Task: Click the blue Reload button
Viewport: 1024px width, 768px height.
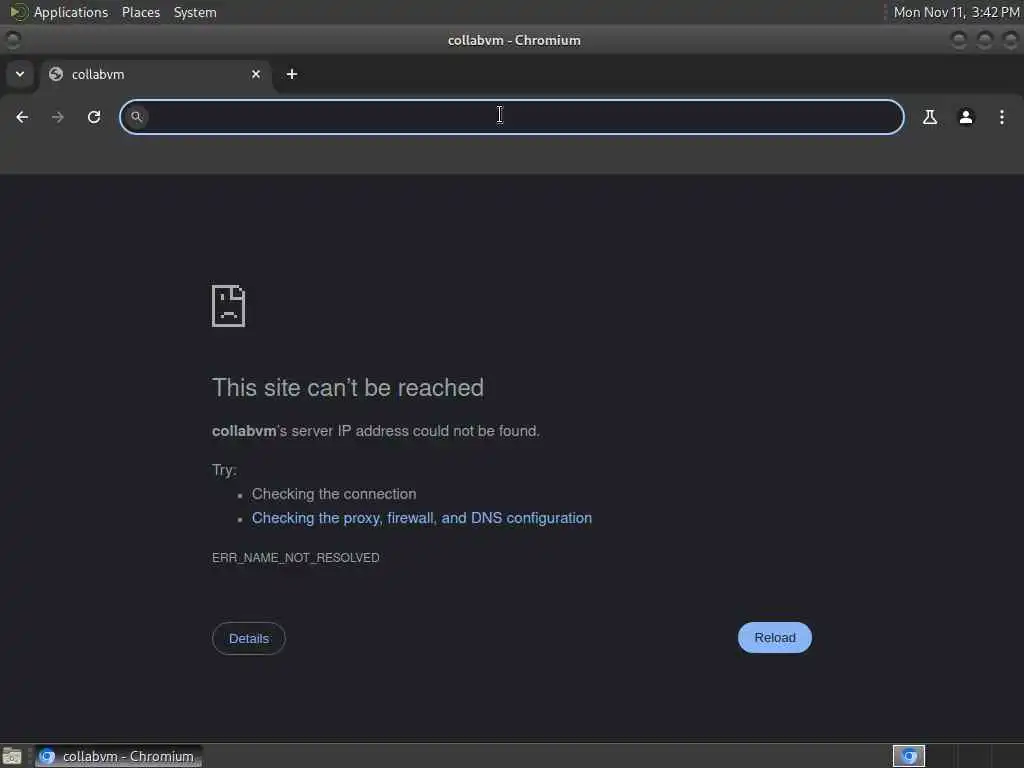Action: [775, 637]
